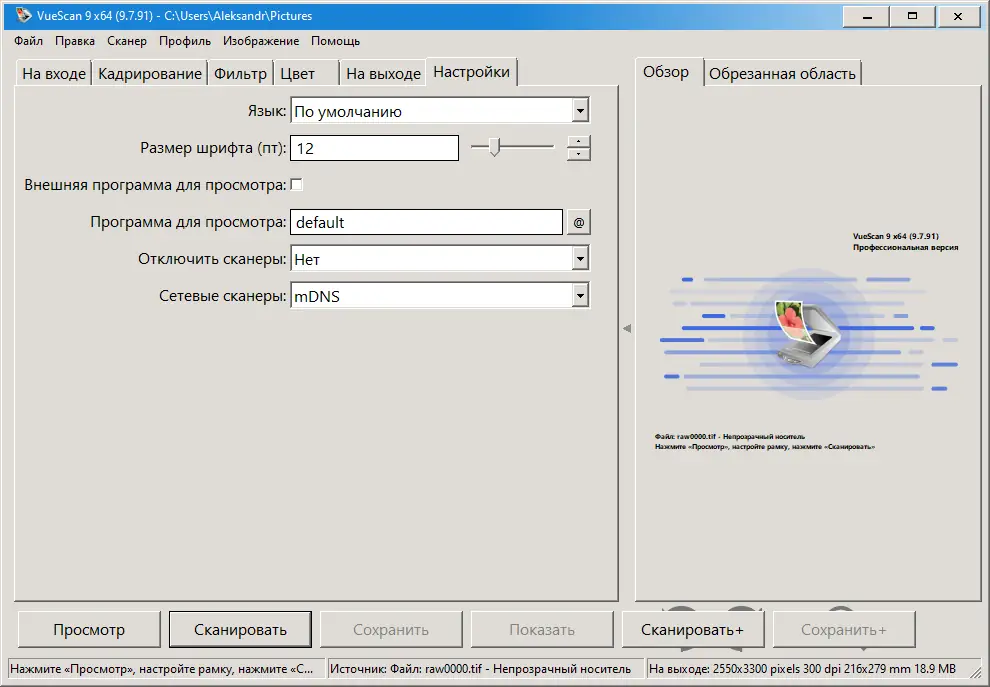Open the Профиль menu
The image size is (990, 687).
[x=184, y=41]
